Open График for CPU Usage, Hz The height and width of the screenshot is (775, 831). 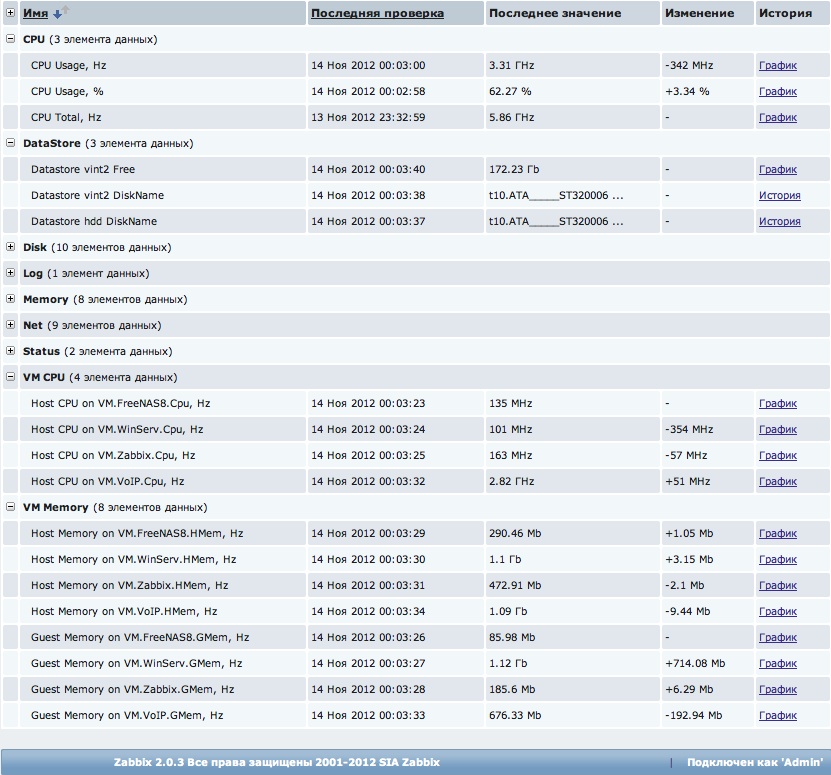777,65
